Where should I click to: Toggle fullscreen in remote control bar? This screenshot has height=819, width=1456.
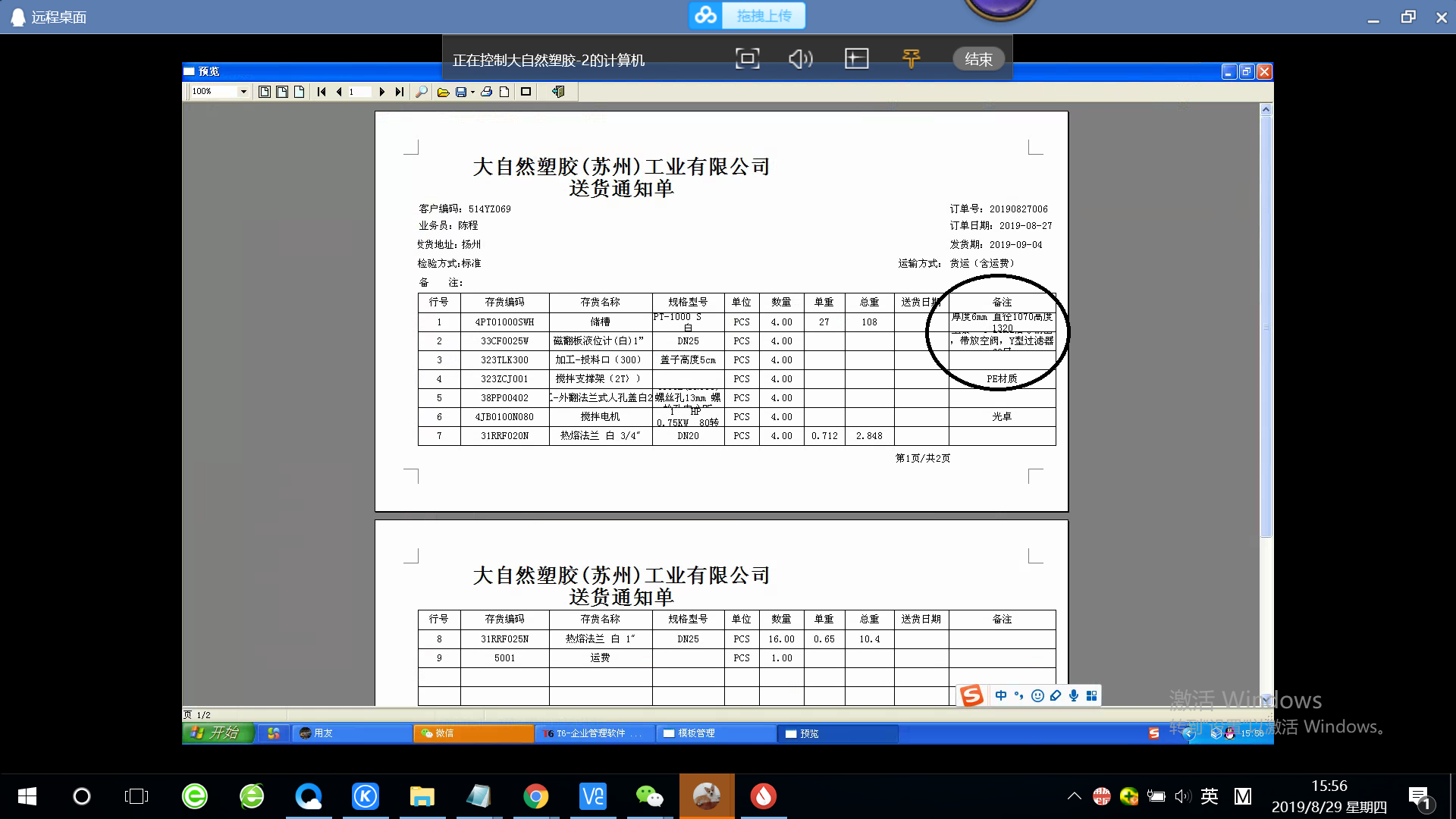(748, 59)
